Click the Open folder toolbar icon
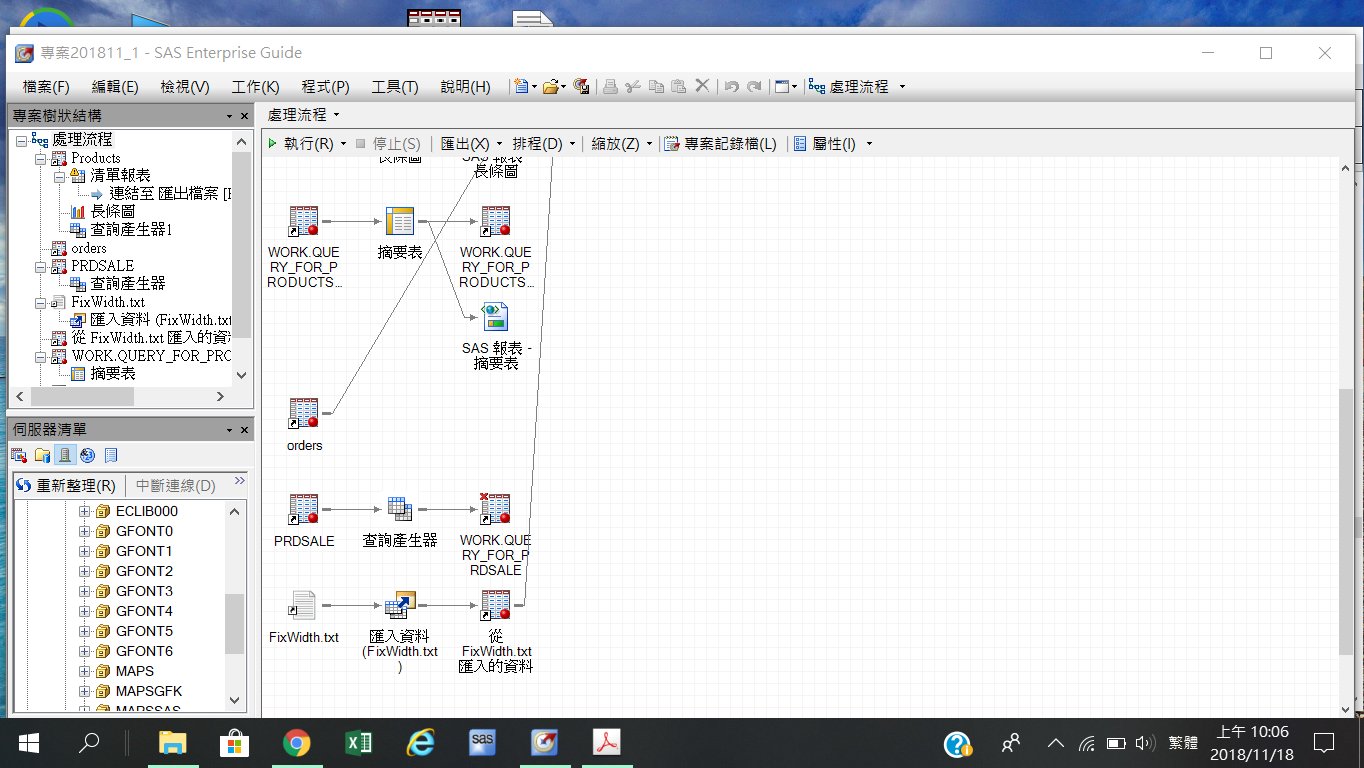This screenshot has width=1364, height=768. click(x=550, y=87)
